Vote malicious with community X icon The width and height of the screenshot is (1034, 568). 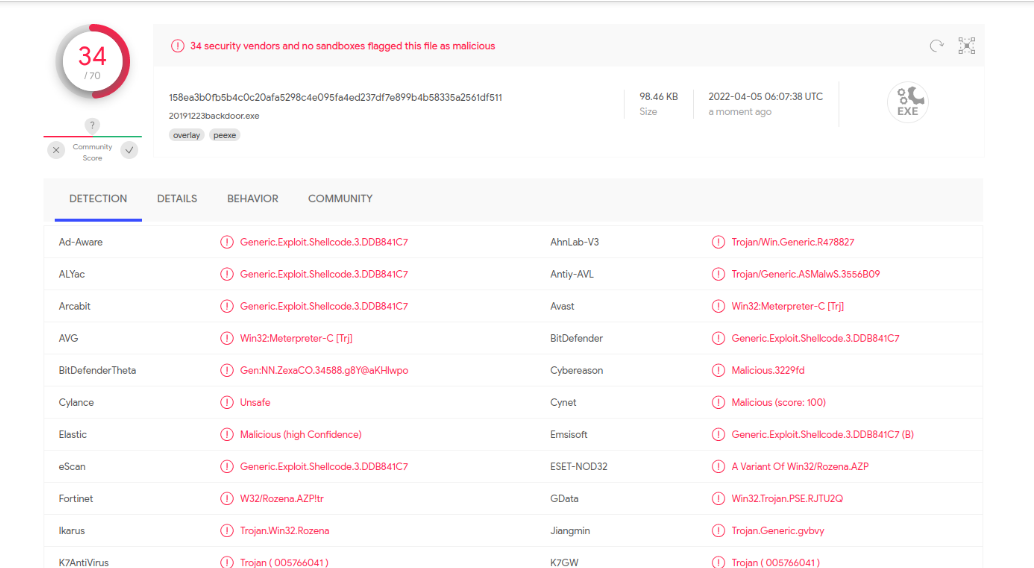coord(56,150)
